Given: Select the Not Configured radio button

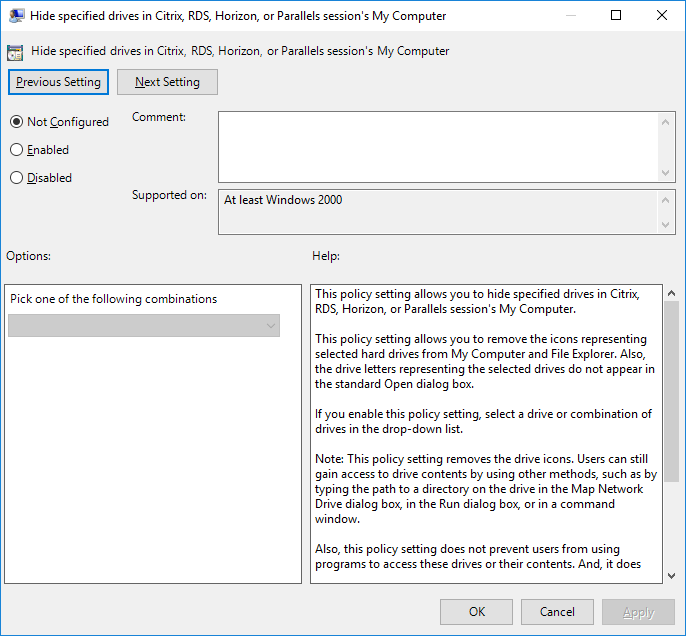Looking at the screenshot, I should pyautogui.click(x=16, y=122).
